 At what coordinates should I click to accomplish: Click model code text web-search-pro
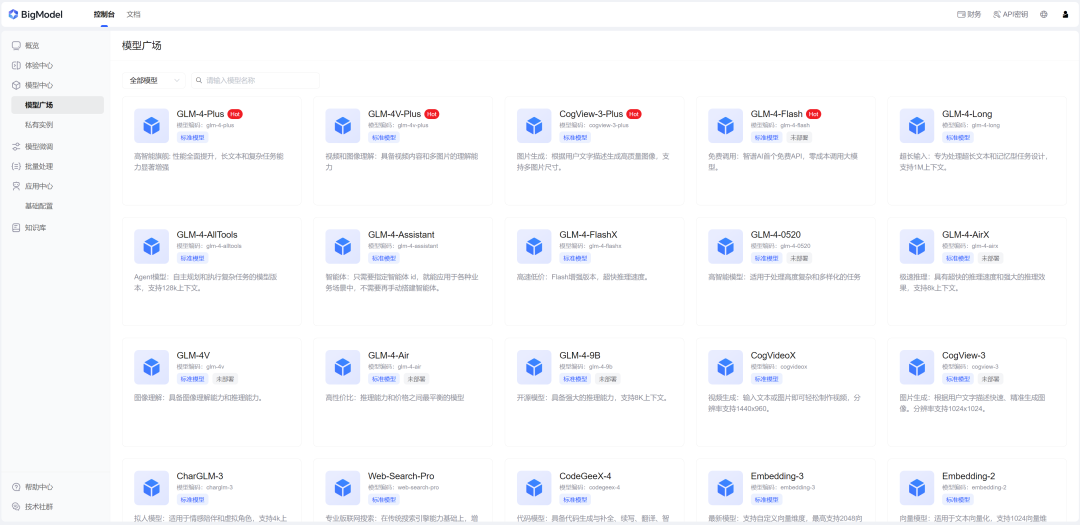[x=418, y=488]
